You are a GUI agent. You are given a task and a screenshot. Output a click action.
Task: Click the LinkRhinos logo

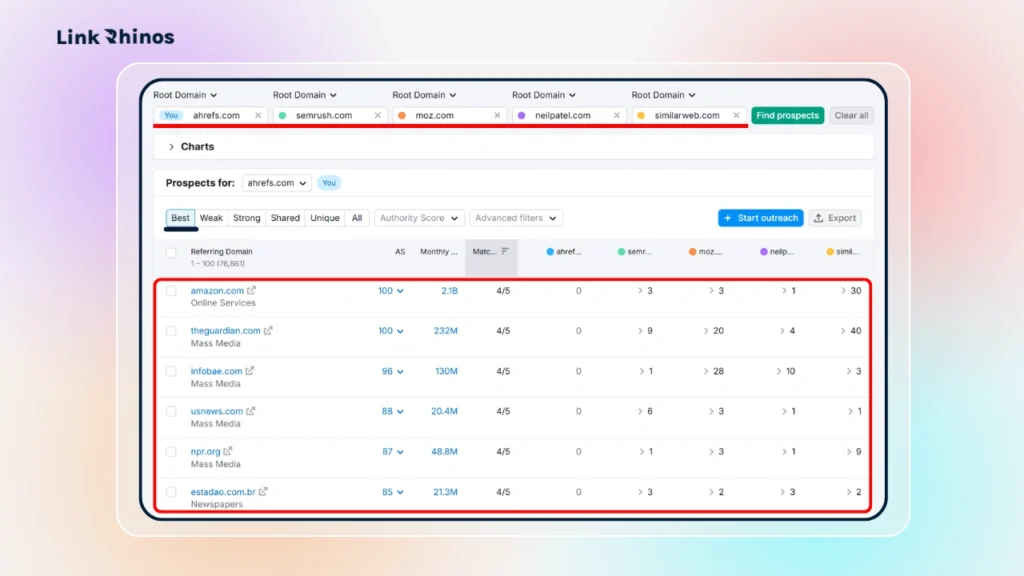pyautogui.click(x=116, y=37)
